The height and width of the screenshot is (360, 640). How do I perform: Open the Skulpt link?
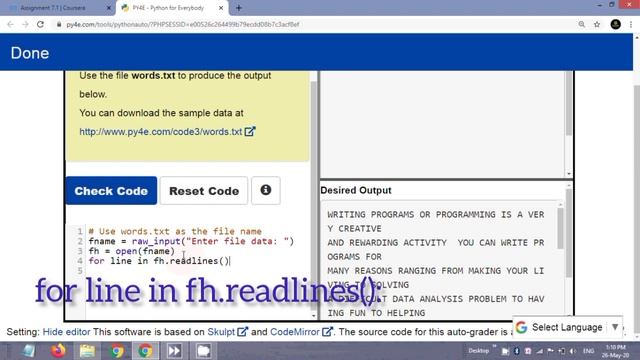pyautogui.click(x=221, y=332)
